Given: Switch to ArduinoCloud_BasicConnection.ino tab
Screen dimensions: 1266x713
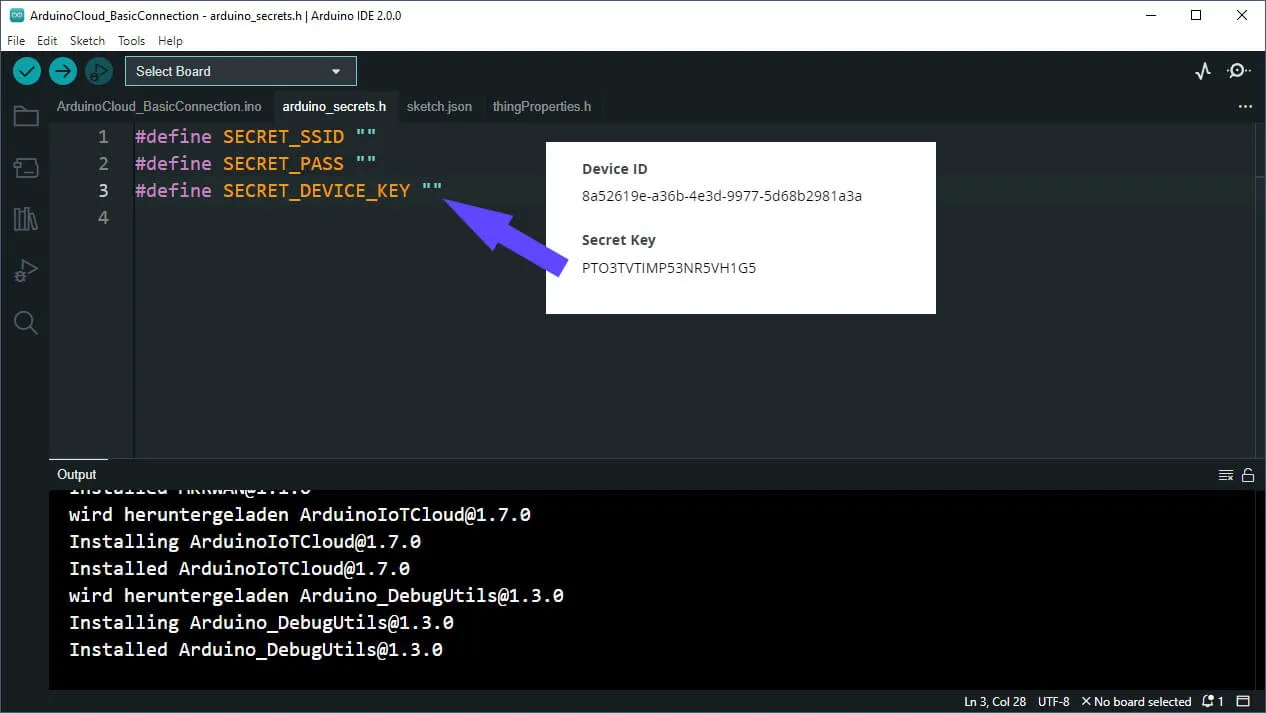Looking at the screenshot, I should click(159, 106).
